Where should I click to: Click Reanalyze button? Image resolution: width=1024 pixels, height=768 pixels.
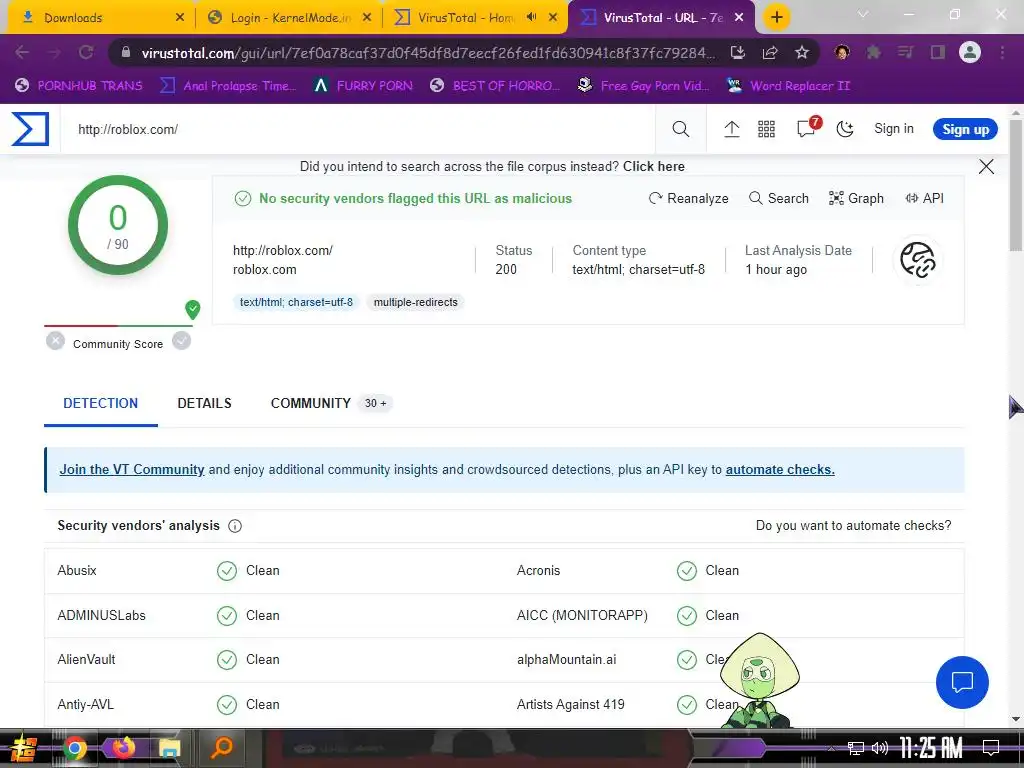688,199
